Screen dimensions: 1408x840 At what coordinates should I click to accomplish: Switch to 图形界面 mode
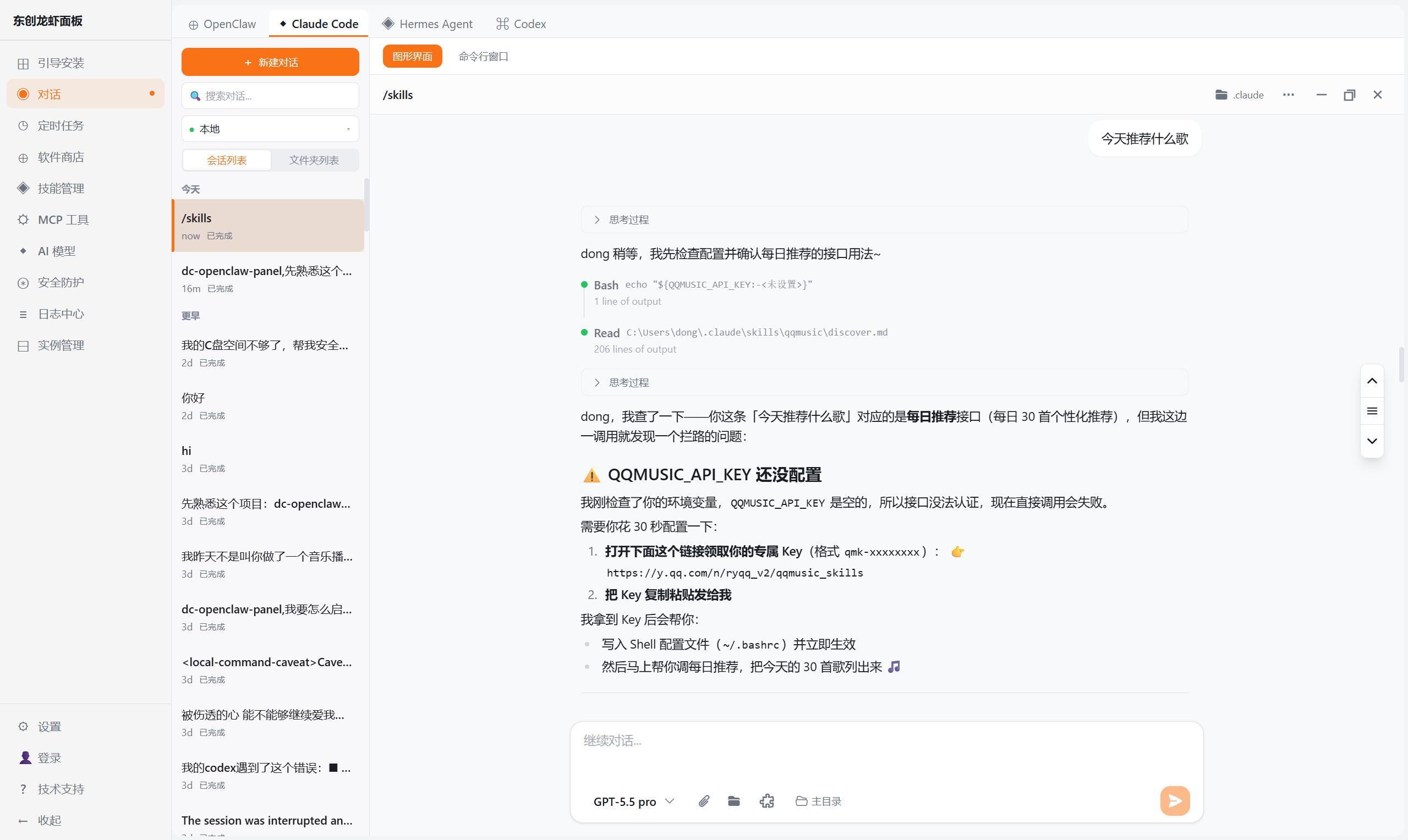[412, 57]
